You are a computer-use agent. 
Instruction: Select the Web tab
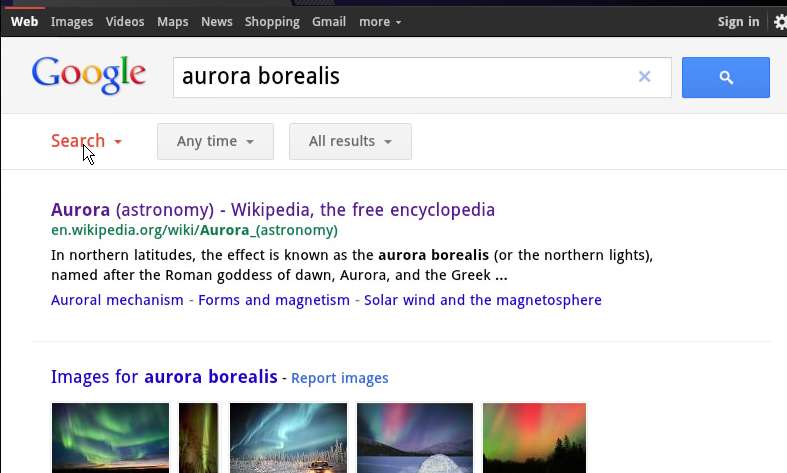pyautogui.click(x=25, y=22)
